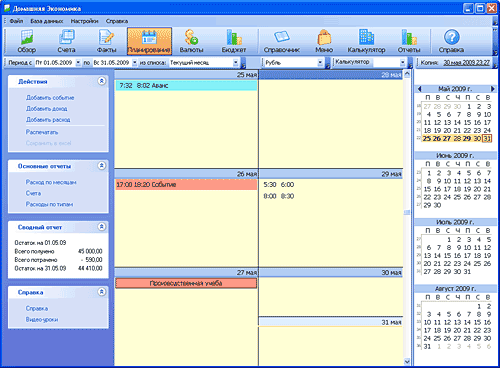Open the Настройки menu

[x=84, y=21]
